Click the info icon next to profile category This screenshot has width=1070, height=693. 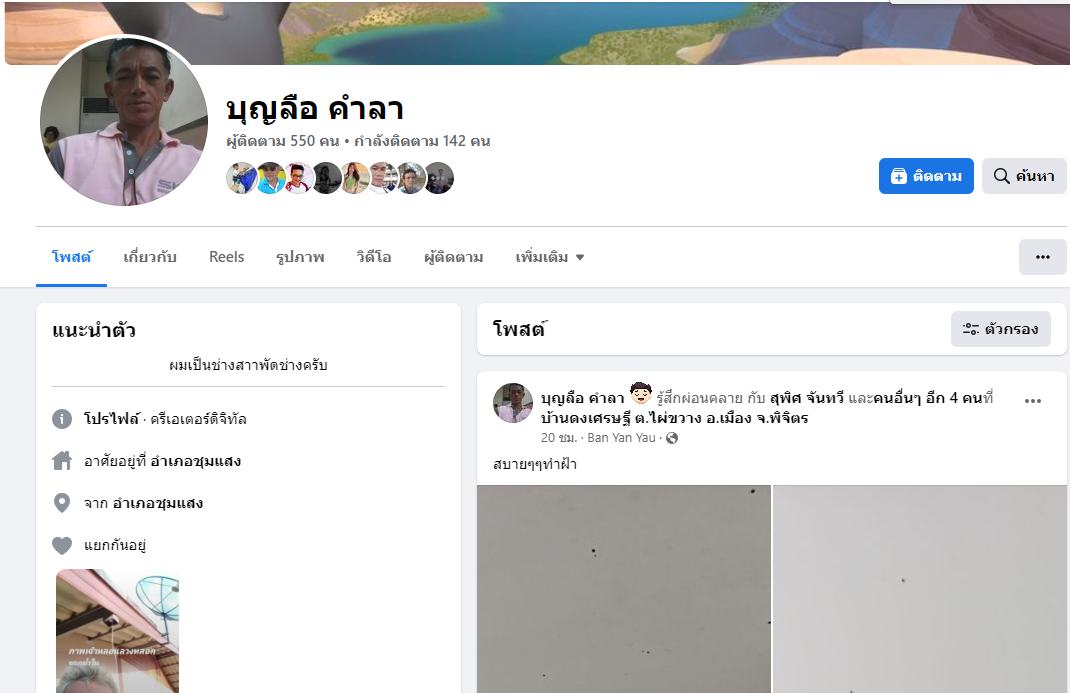pos(62,419)
